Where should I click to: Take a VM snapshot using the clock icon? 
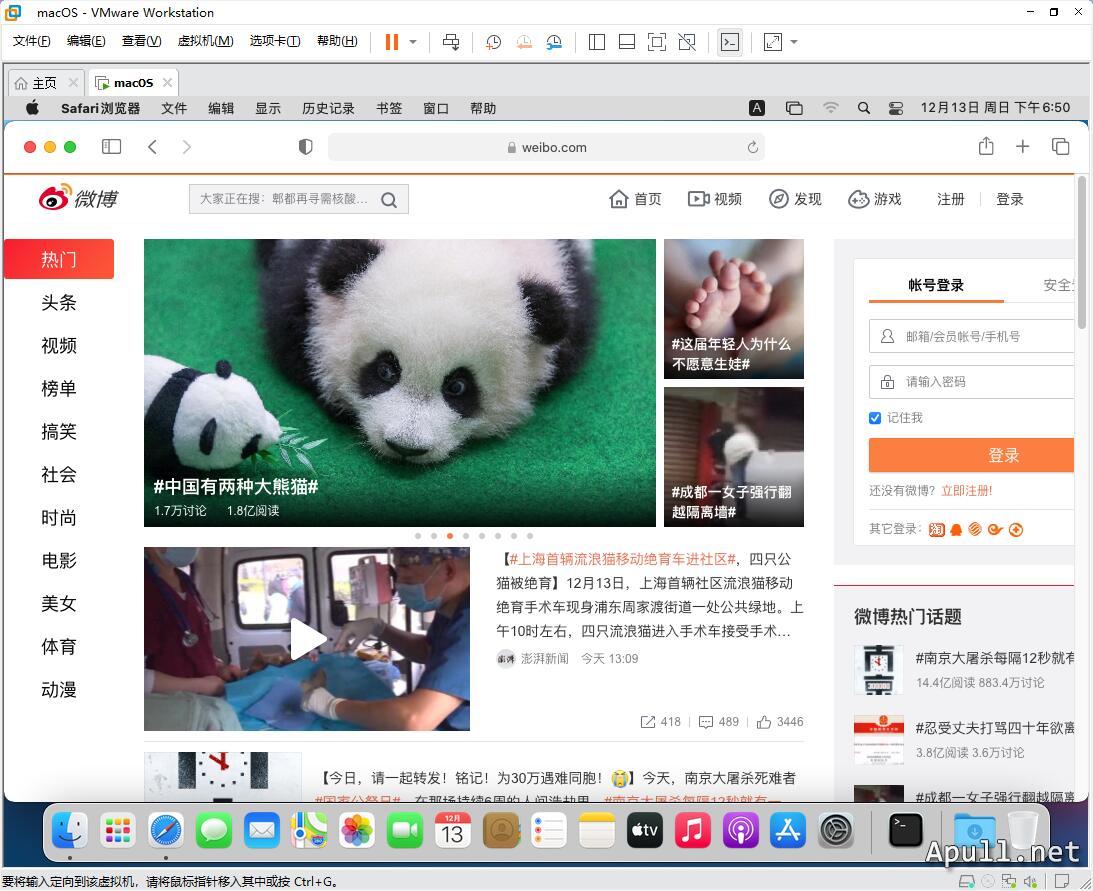(x=493, y=42)
